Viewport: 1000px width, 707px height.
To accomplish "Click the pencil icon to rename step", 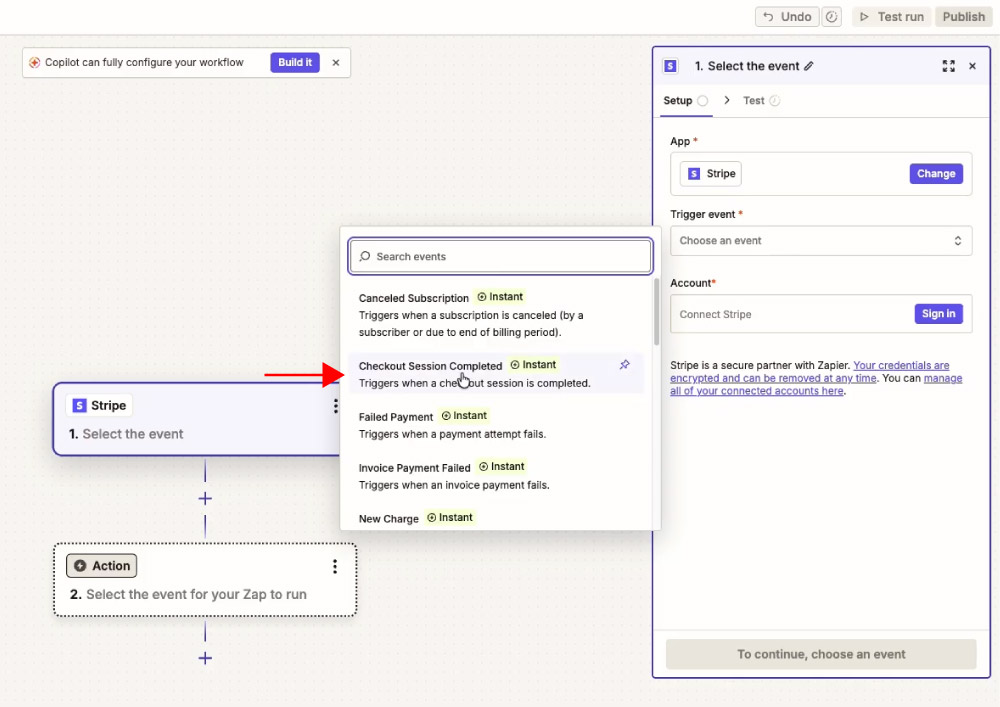I will click(x=809, y=66).
